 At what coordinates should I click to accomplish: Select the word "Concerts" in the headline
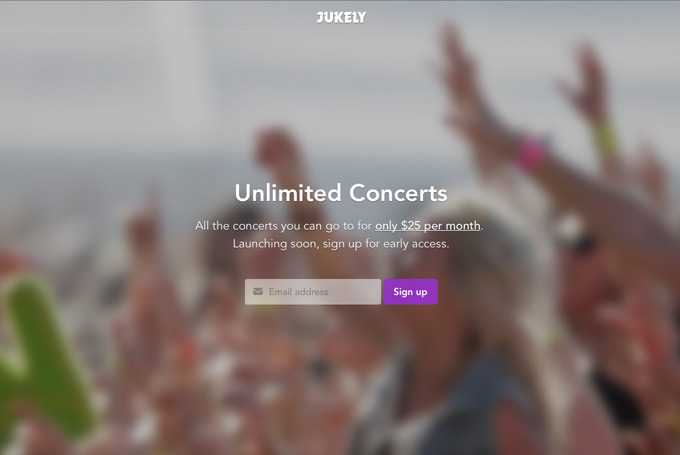398,193
